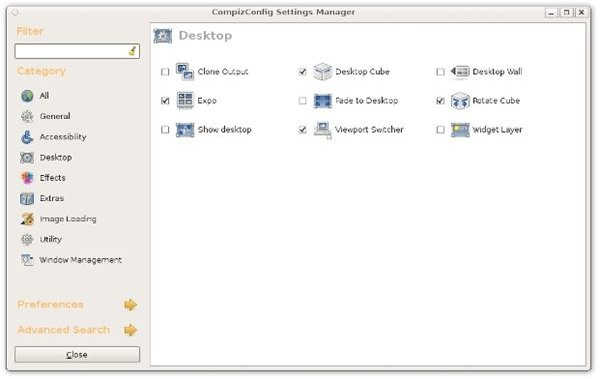Open the Viewport Switcher plugin icon
The image size is (600, 379).
pos(323,130)
